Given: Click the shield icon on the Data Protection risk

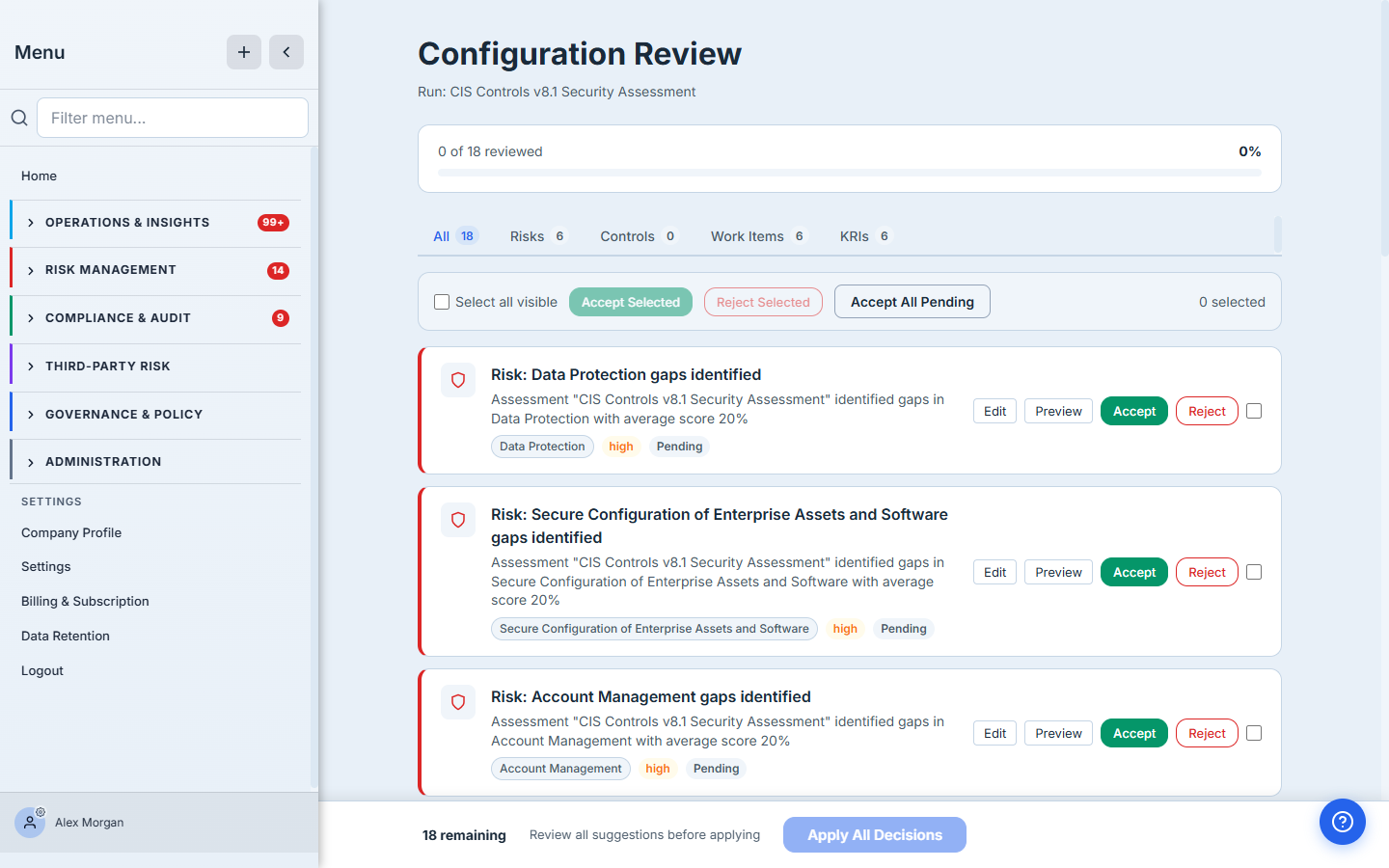Looking at the screenshot, I should 458,380.
